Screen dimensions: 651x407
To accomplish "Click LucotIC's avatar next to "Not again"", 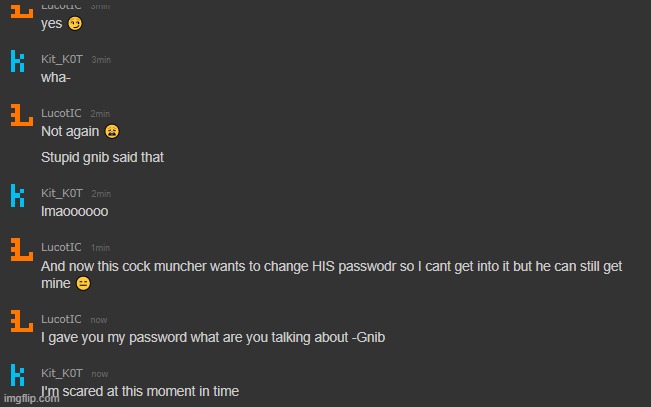I will (x=18, y=117).
